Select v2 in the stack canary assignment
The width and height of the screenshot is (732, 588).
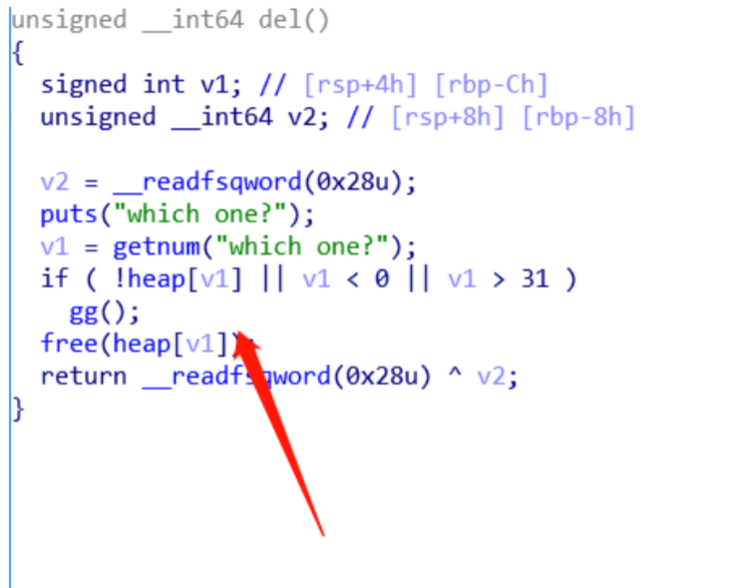55,182
